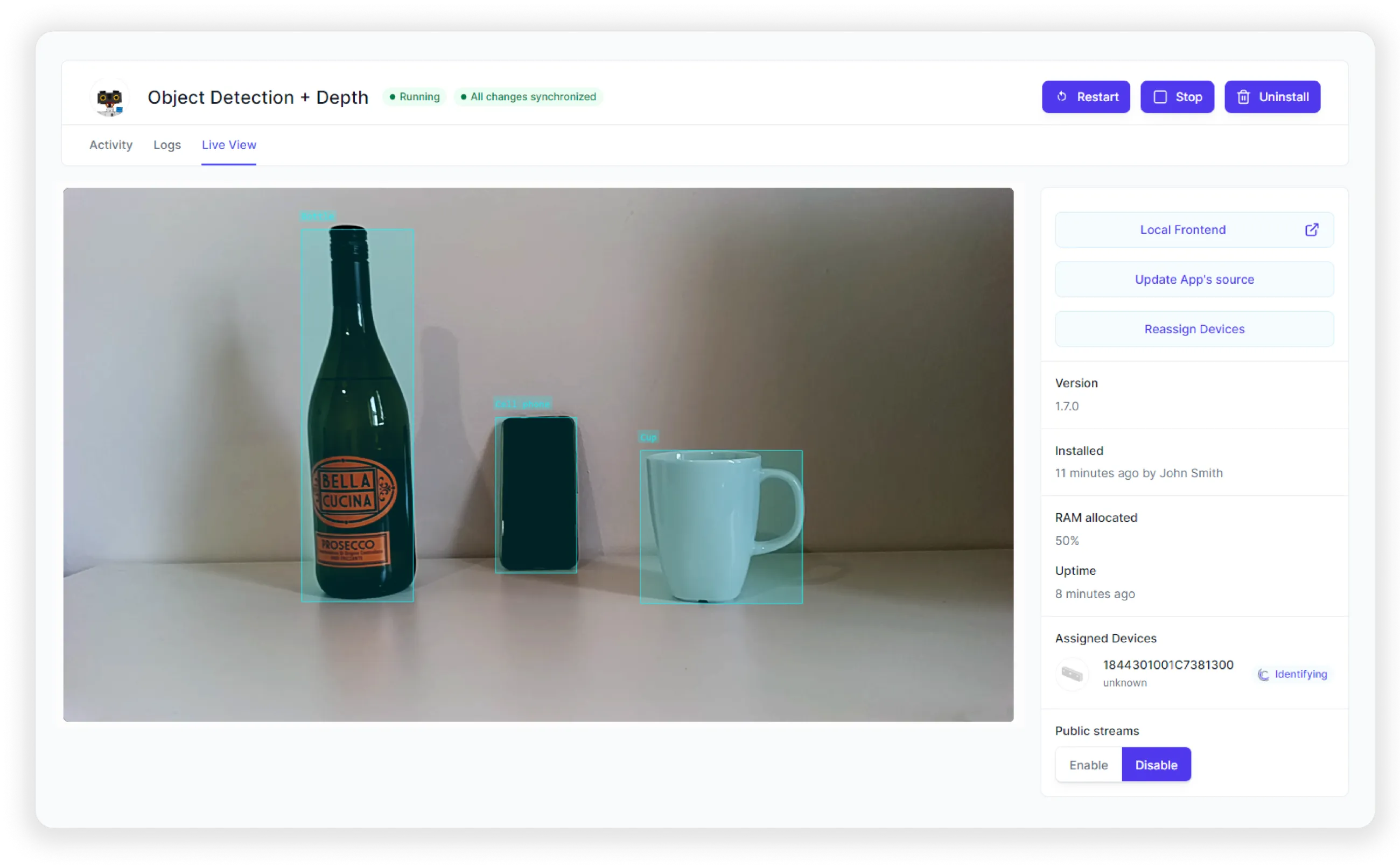Click the Identifying spinner icon

(x=1262, y=674)
